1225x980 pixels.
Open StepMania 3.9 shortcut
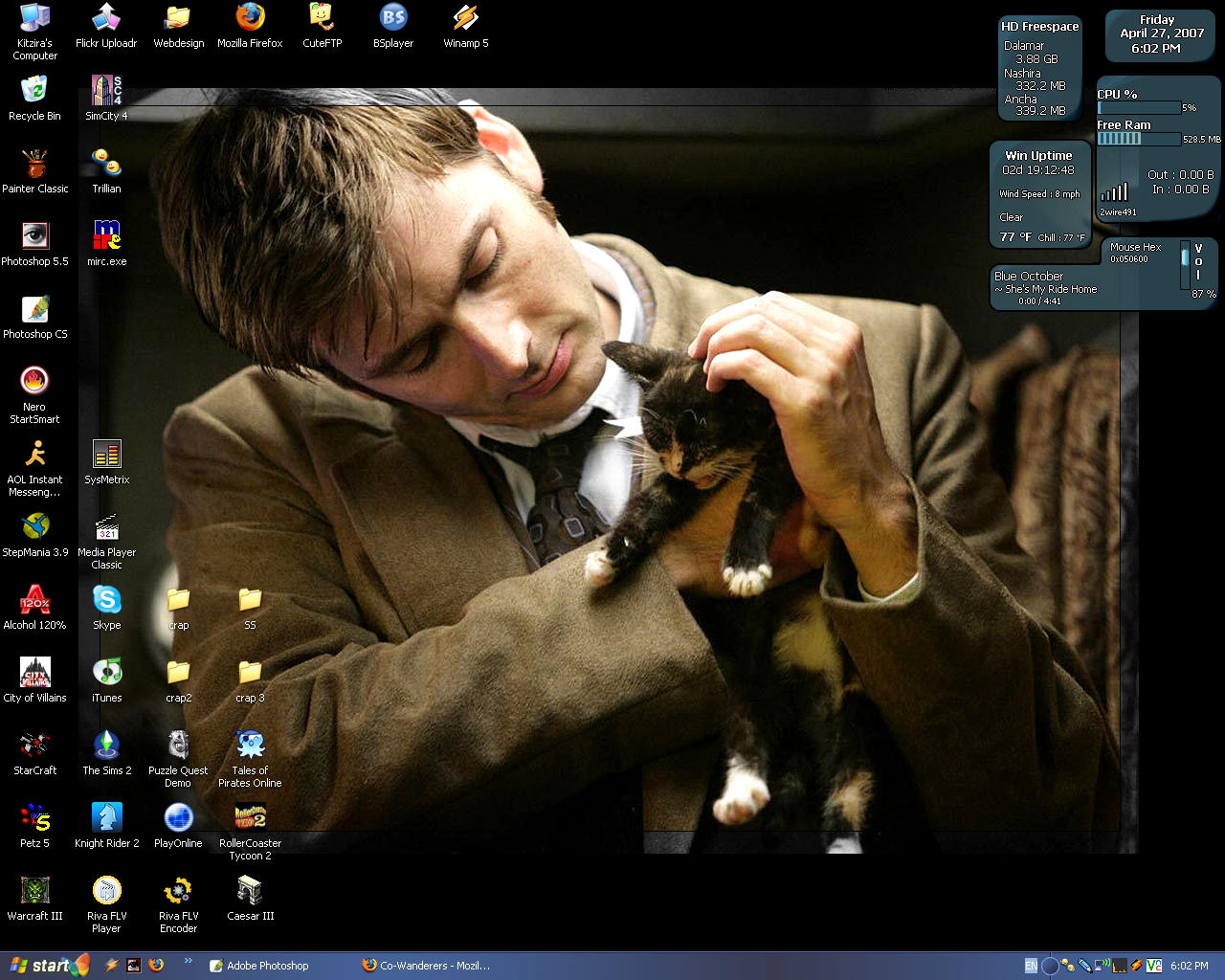click(x=34, y=534)
